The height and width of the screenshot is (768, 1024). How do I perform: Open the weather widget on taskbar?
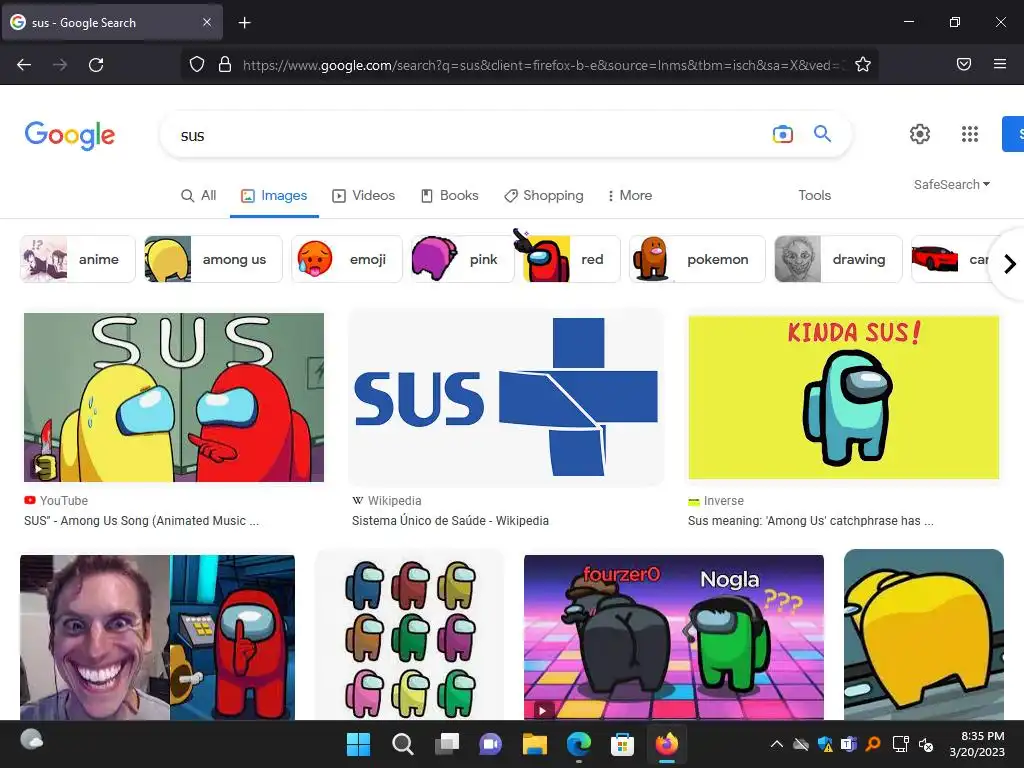(31, 740)
